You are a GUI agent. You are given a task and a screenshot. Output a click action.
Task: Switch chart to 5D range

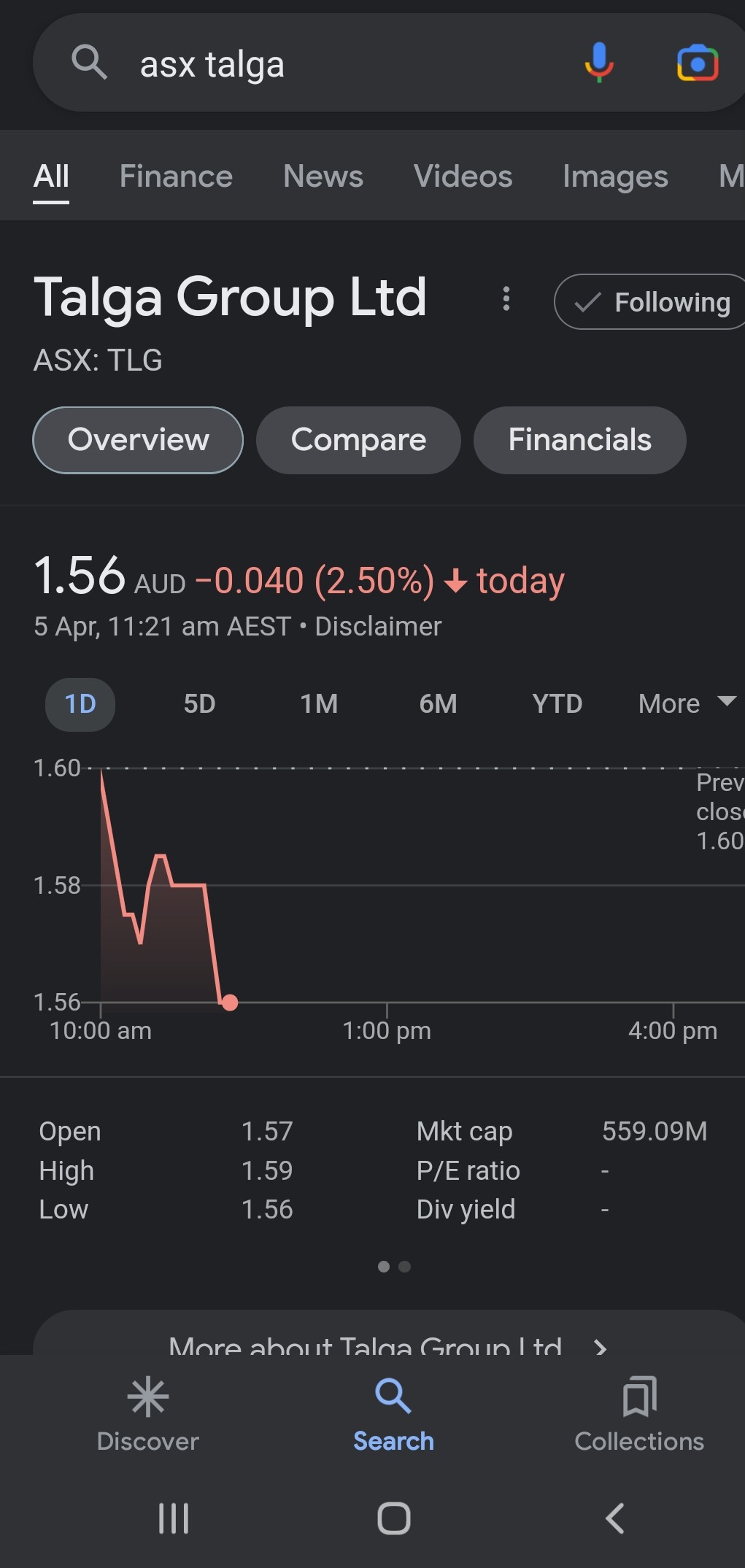click(199, 704)
